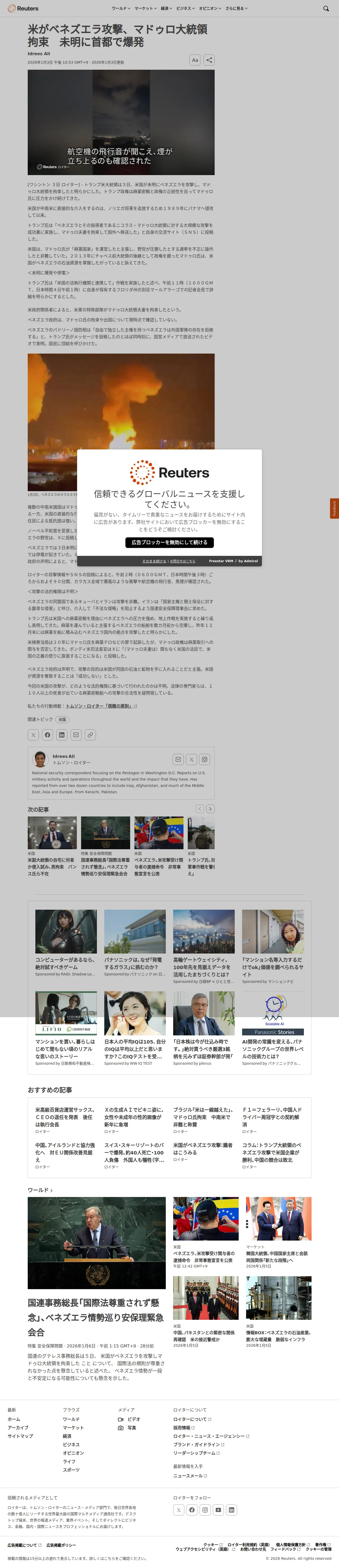The height and width of the screenshot is (1568, 339).
Task: Click the Reuters logo in the header
Action: [x=24, y=8]
